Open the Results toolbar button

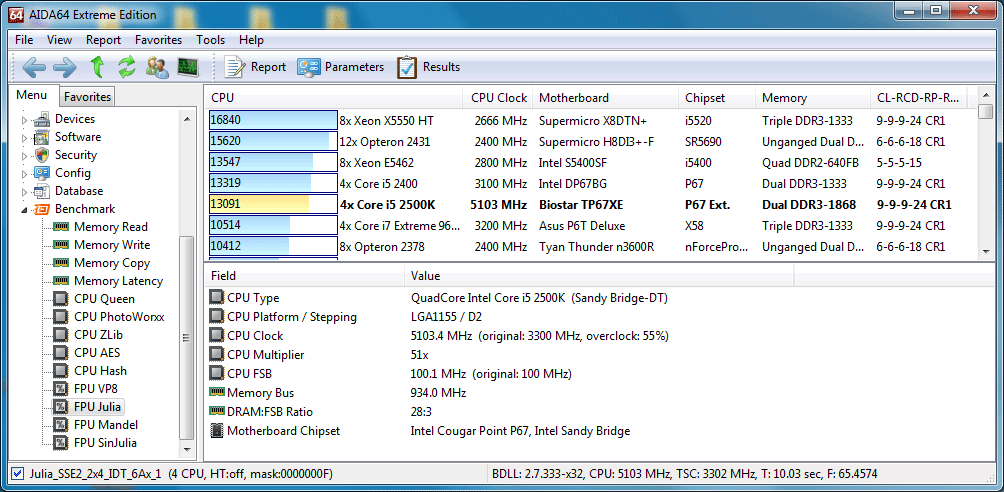[x=428, y=67]
